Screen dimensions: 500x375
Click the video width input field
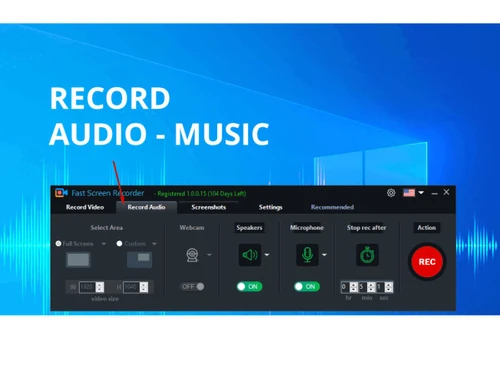click(x=87, y=287)
